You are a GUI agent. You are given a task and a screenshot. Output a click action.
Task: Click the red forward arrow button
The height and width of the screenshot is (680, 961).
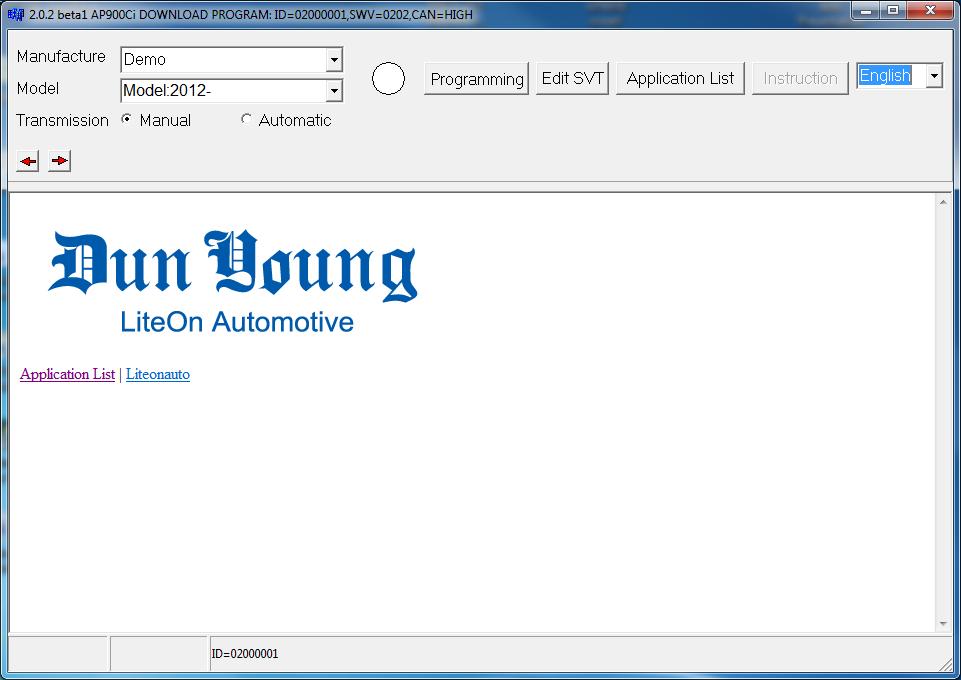pyautogui.click(x=59, y=161)
